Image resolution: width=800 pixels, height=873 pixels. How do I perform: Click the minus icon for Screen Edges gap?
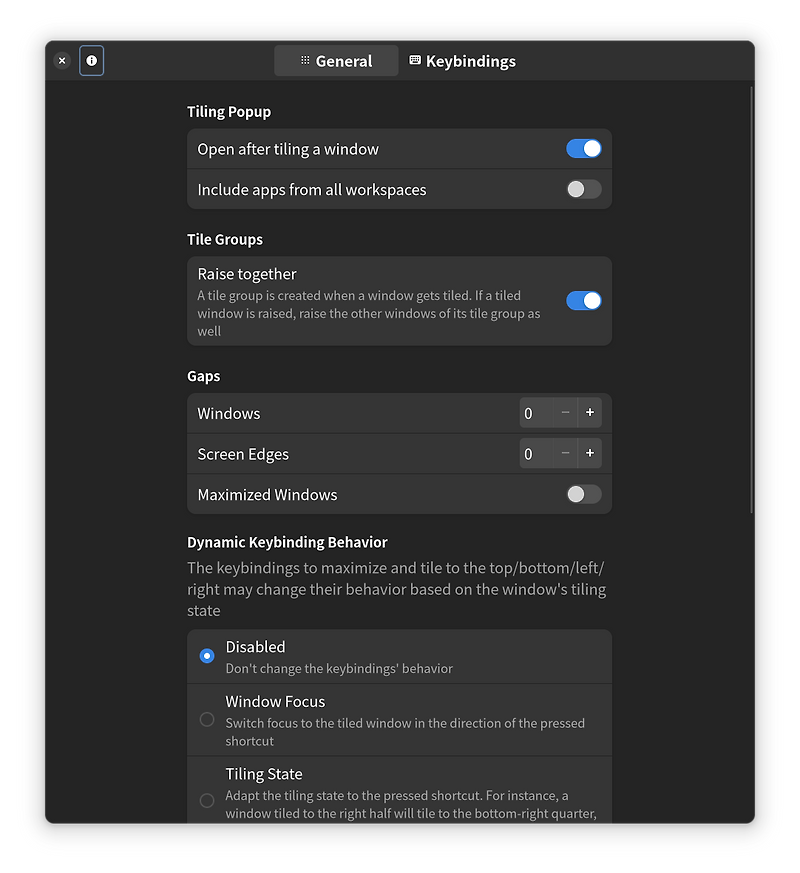click(x=565, y=453)
